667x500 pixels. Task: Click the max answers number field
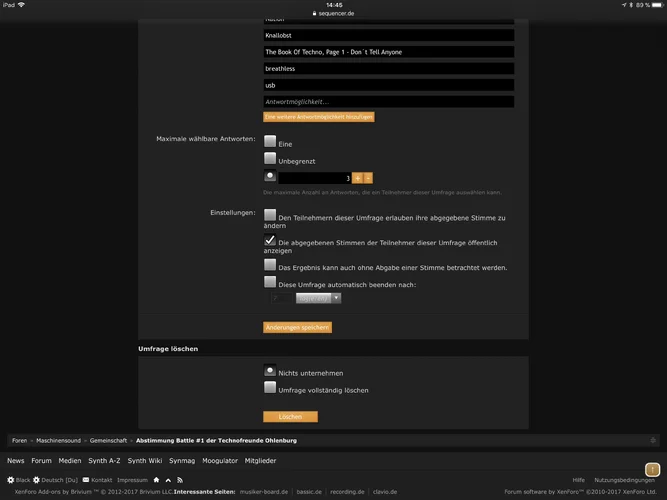click(x=315, y=178)
